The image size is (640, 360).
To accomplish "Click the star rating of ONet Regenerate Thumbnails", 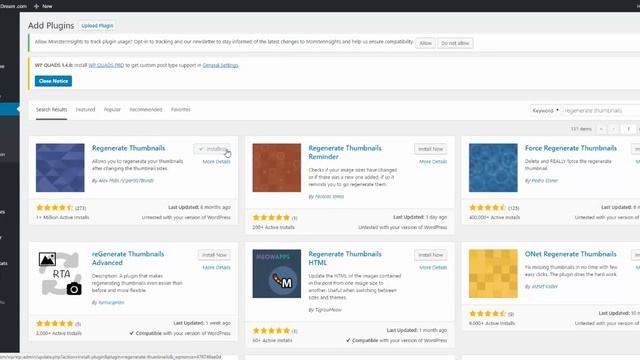I will [x=488, y=314].
